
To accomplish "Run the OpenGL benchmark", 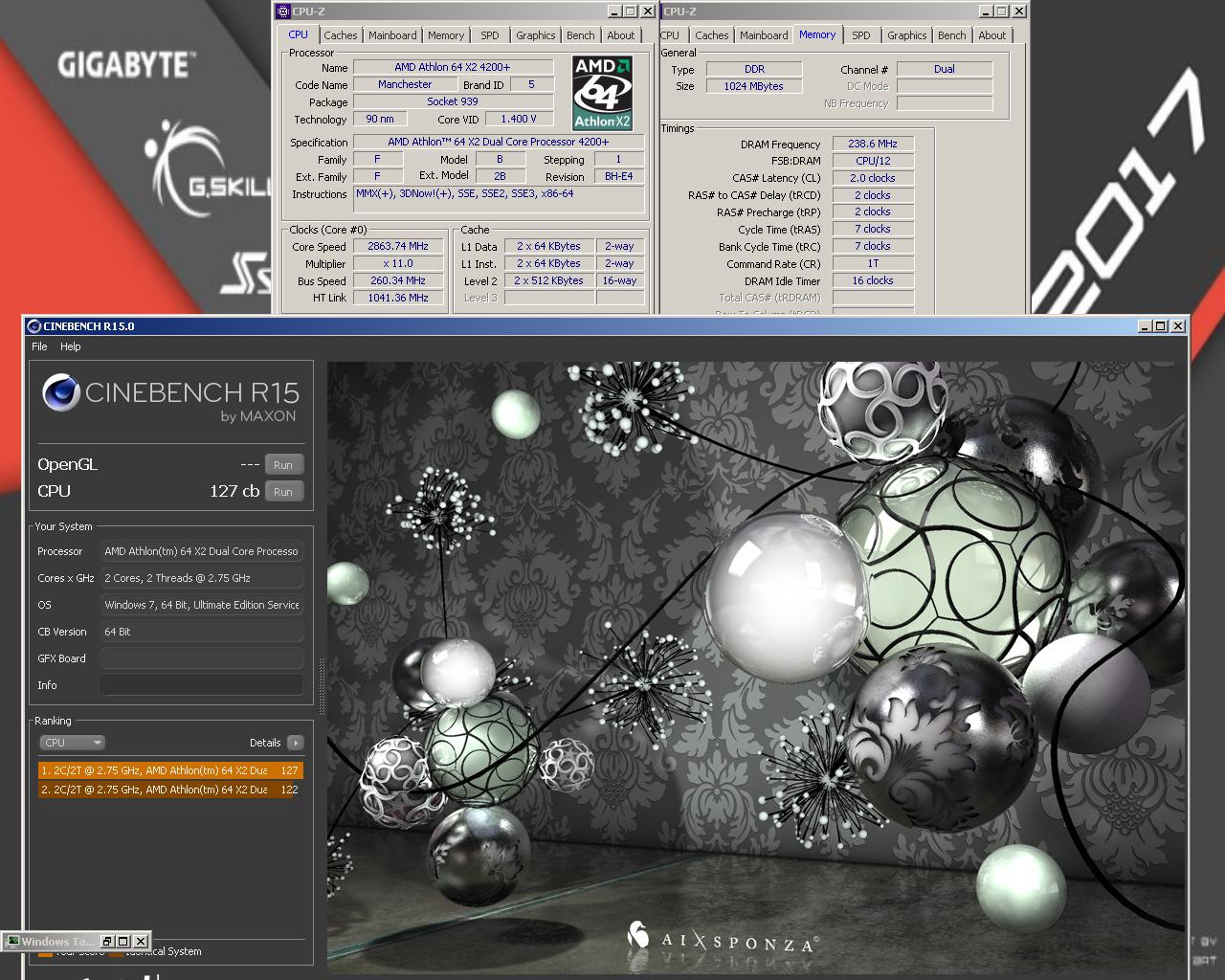I will [283, 465].
